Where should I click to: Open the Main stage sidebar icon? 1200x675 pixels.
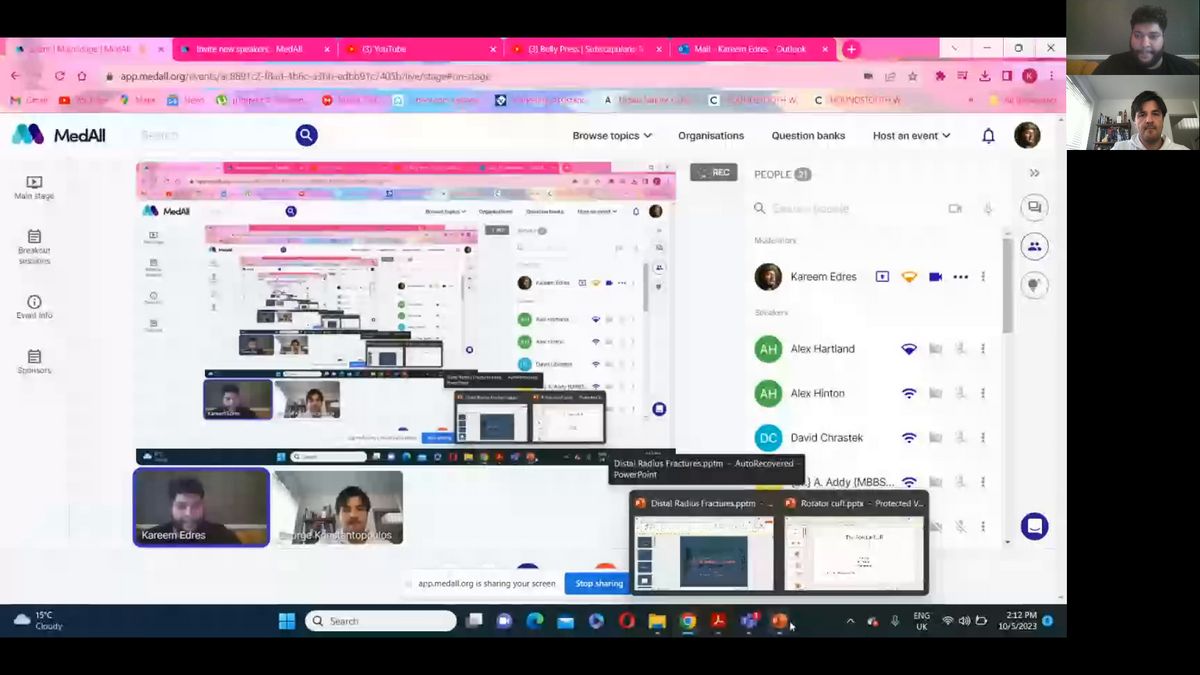(34, 187)
